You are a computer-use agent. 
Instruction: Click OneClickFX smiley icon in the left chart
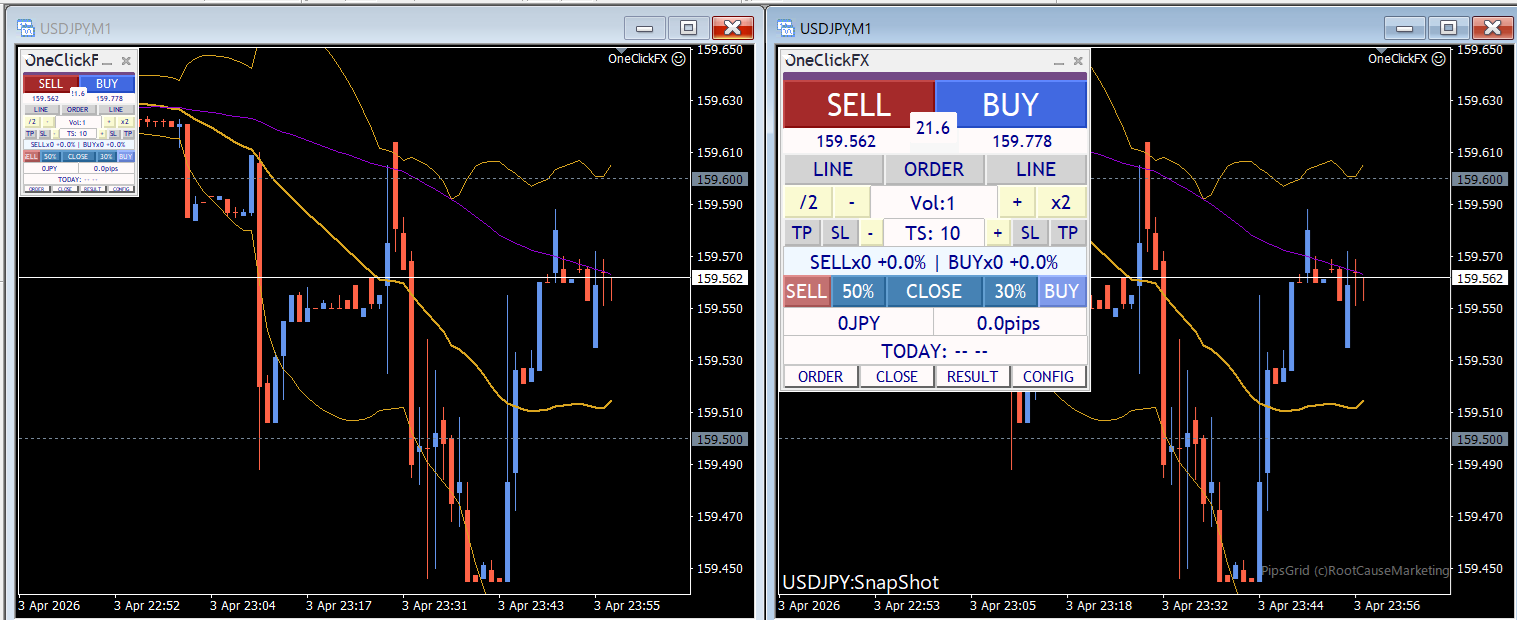click(x=679, y=59)
